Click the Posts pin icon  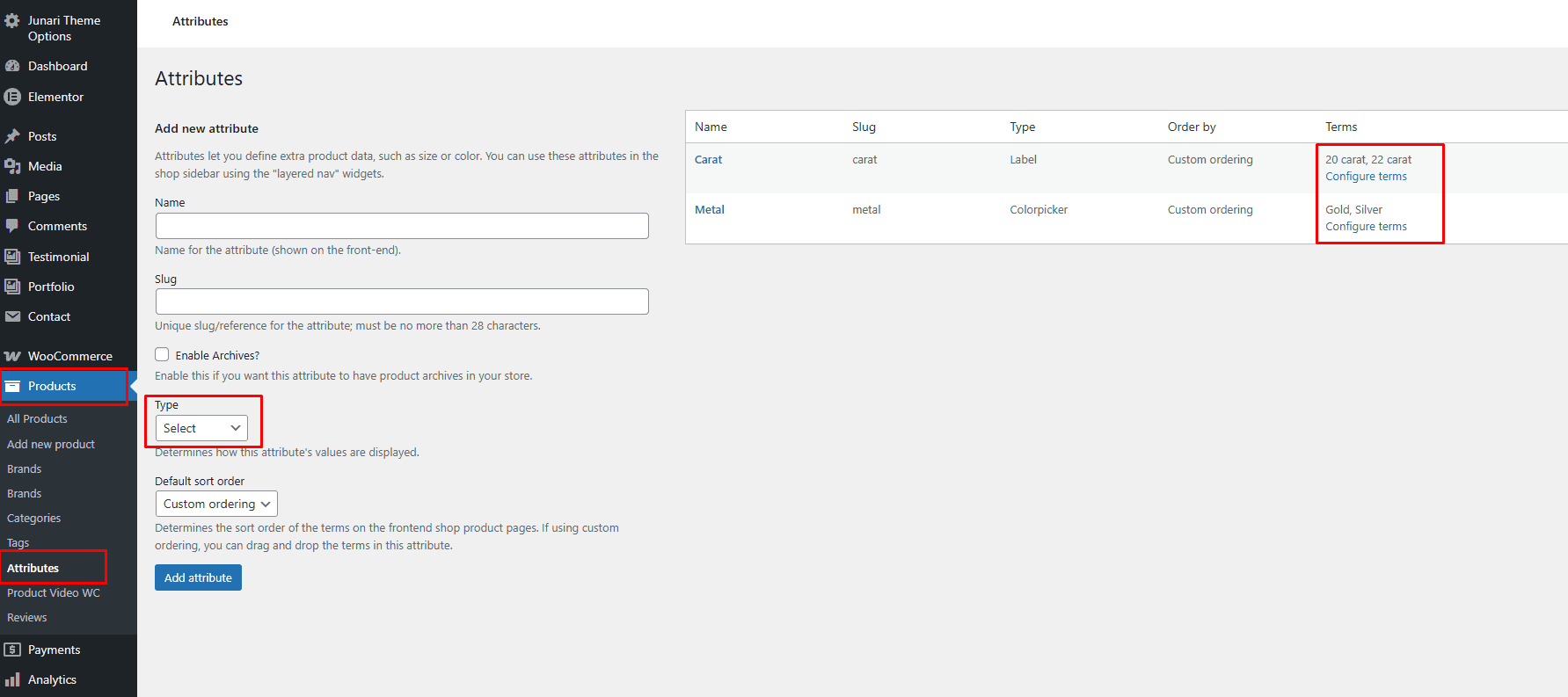pyautogui.click(x=12, y=136)
